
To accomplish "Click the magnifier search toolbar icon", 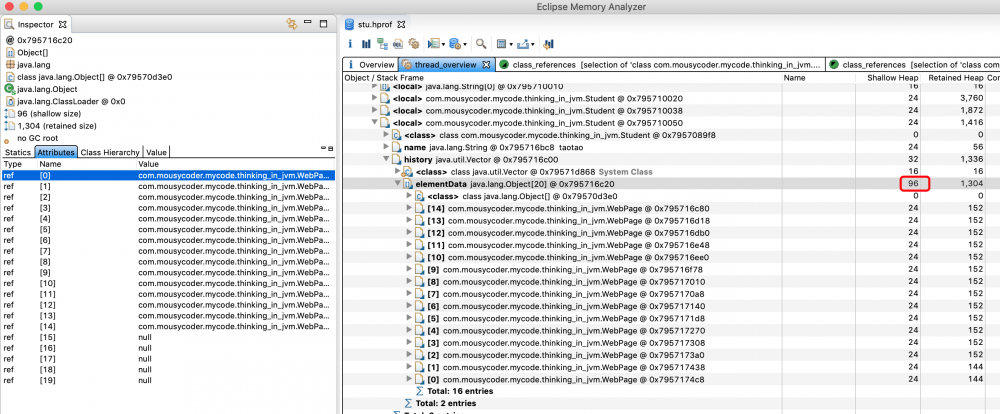I will coord(481,44).
